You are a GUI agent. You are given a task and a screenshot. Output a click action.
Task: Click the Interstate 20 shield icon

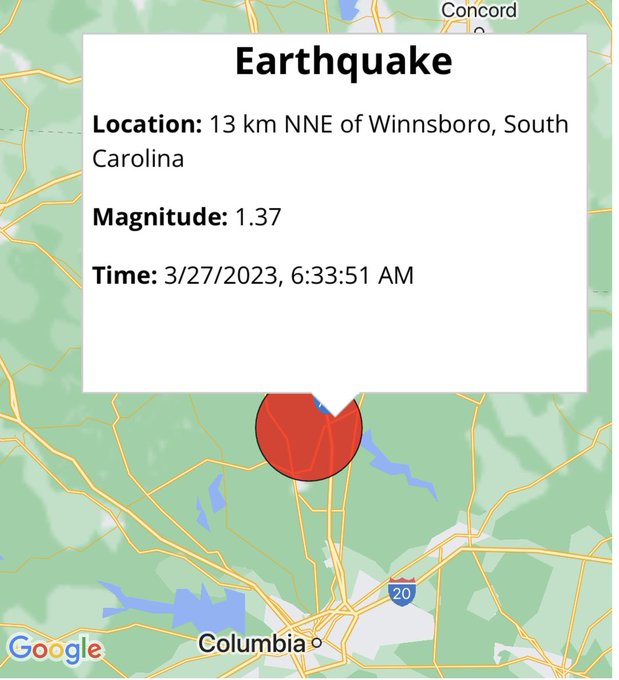(402, 592)
